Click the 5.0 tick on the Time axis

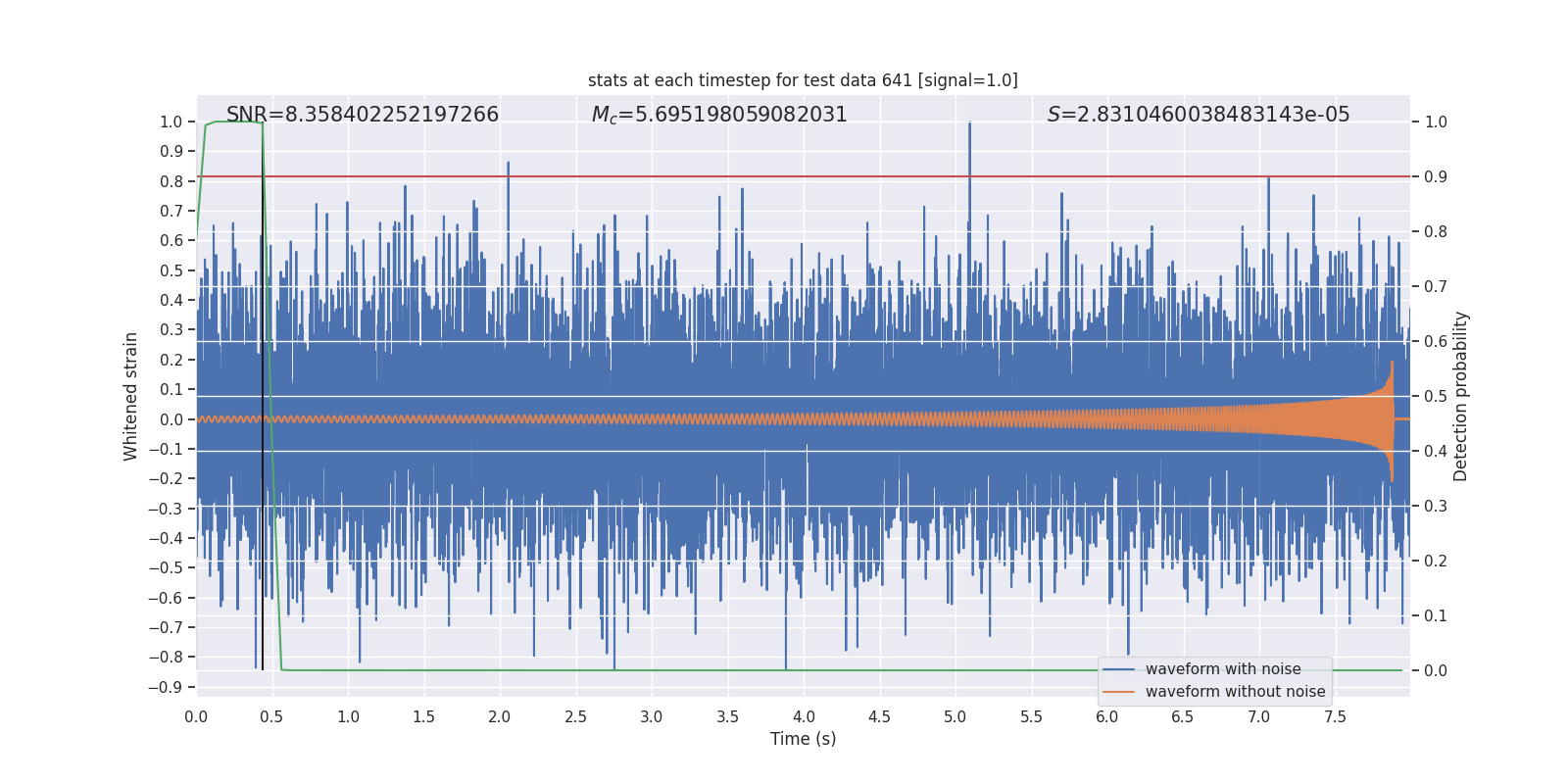[955, 716]
